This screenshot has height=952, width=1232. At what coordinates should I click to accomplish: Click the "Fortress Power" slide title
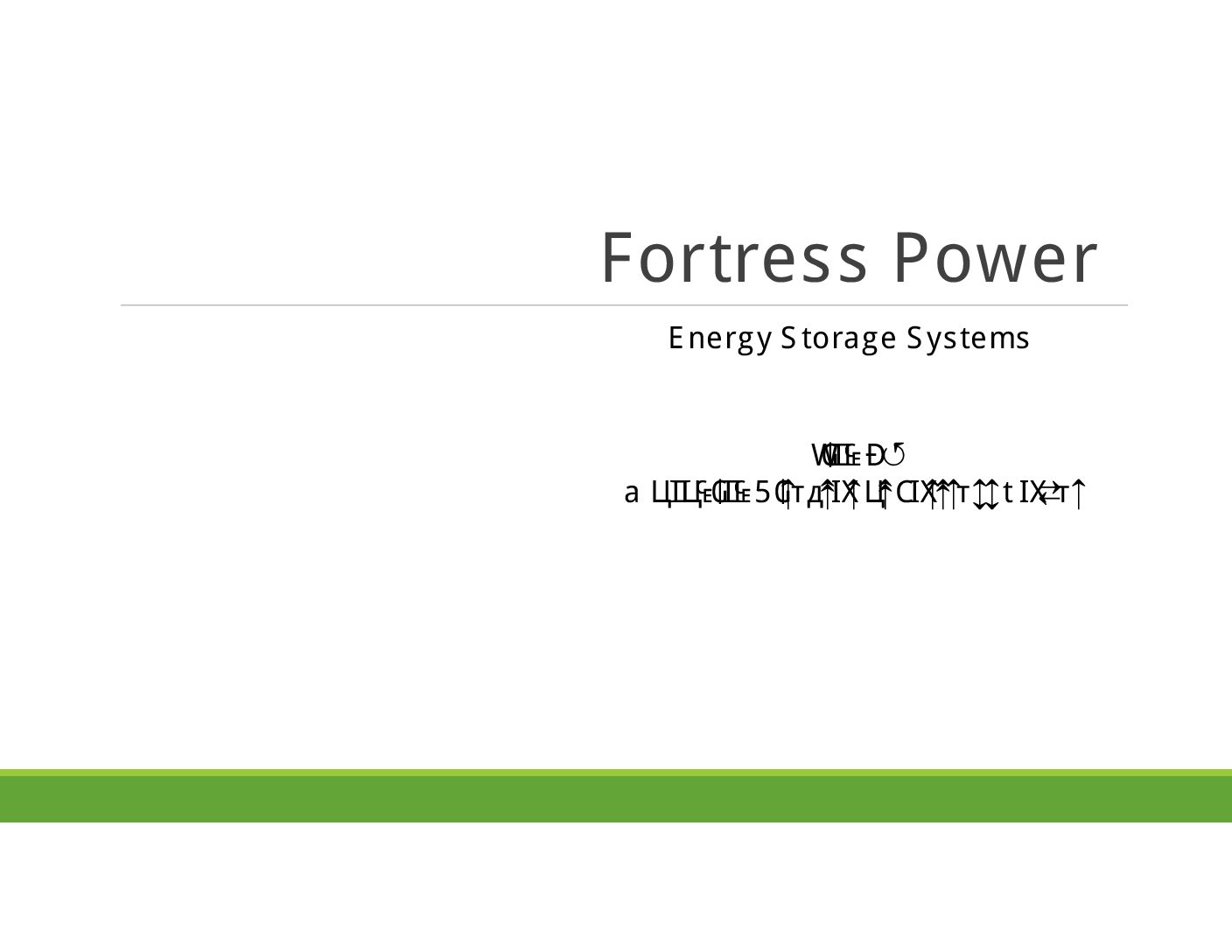[848, 257]
